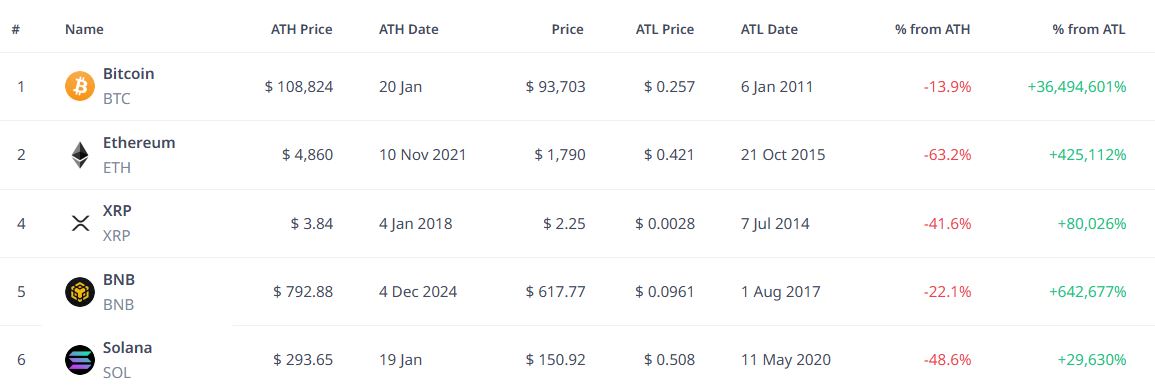Sort table by ATH Date column
Screen dimensions: 1155x389
pos(408,29)
